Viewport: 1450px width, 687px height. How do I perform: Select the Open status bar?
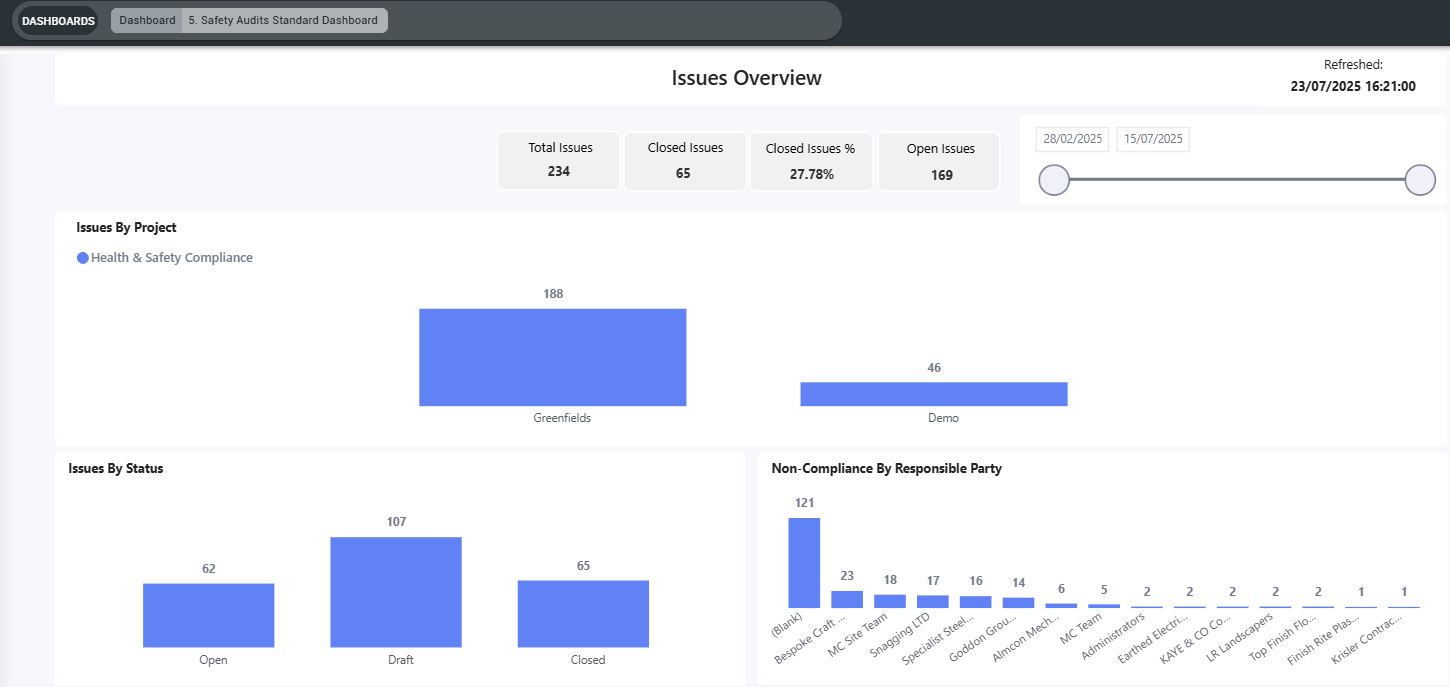coord(209,616)
